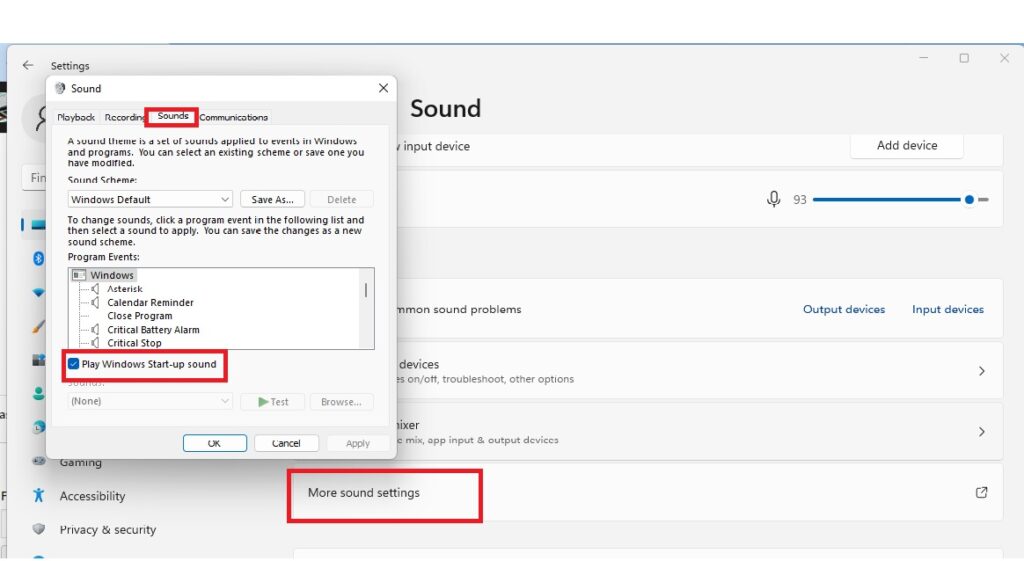
Task: Click the speaker icon next to Asterisk
Action: coord(95,289)
